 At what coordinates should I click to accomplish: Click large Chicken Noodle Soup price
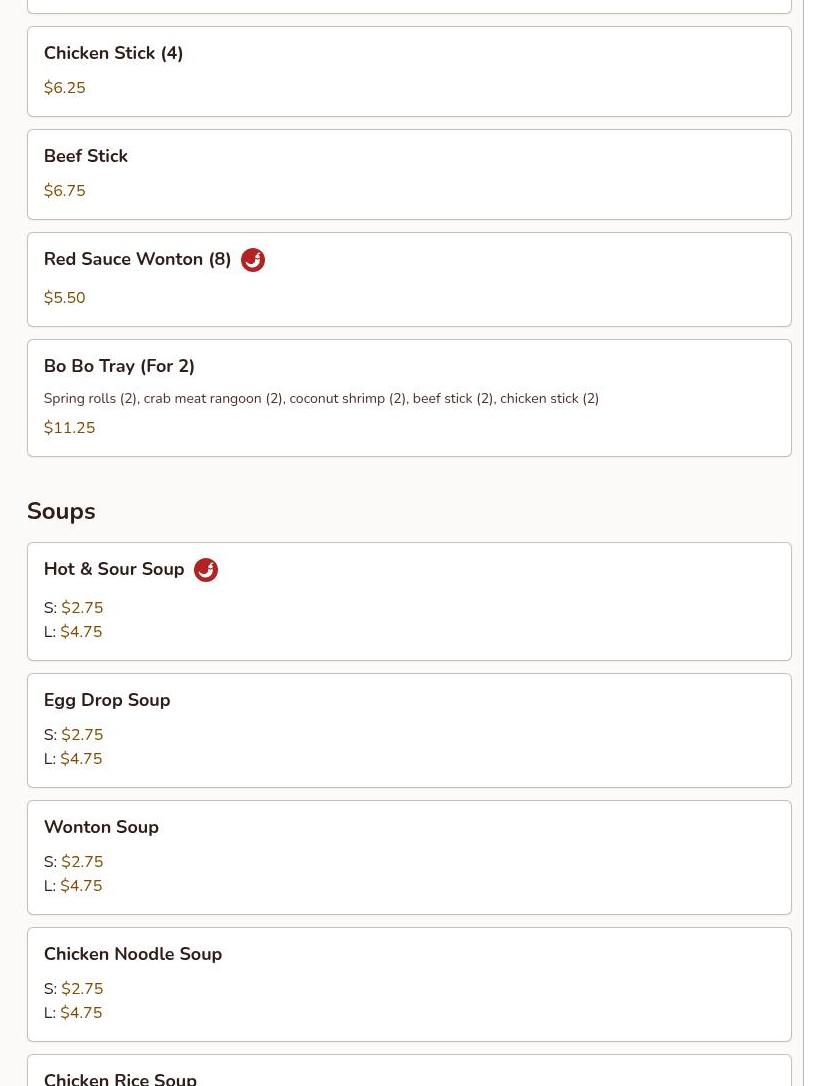point(81,1013)
